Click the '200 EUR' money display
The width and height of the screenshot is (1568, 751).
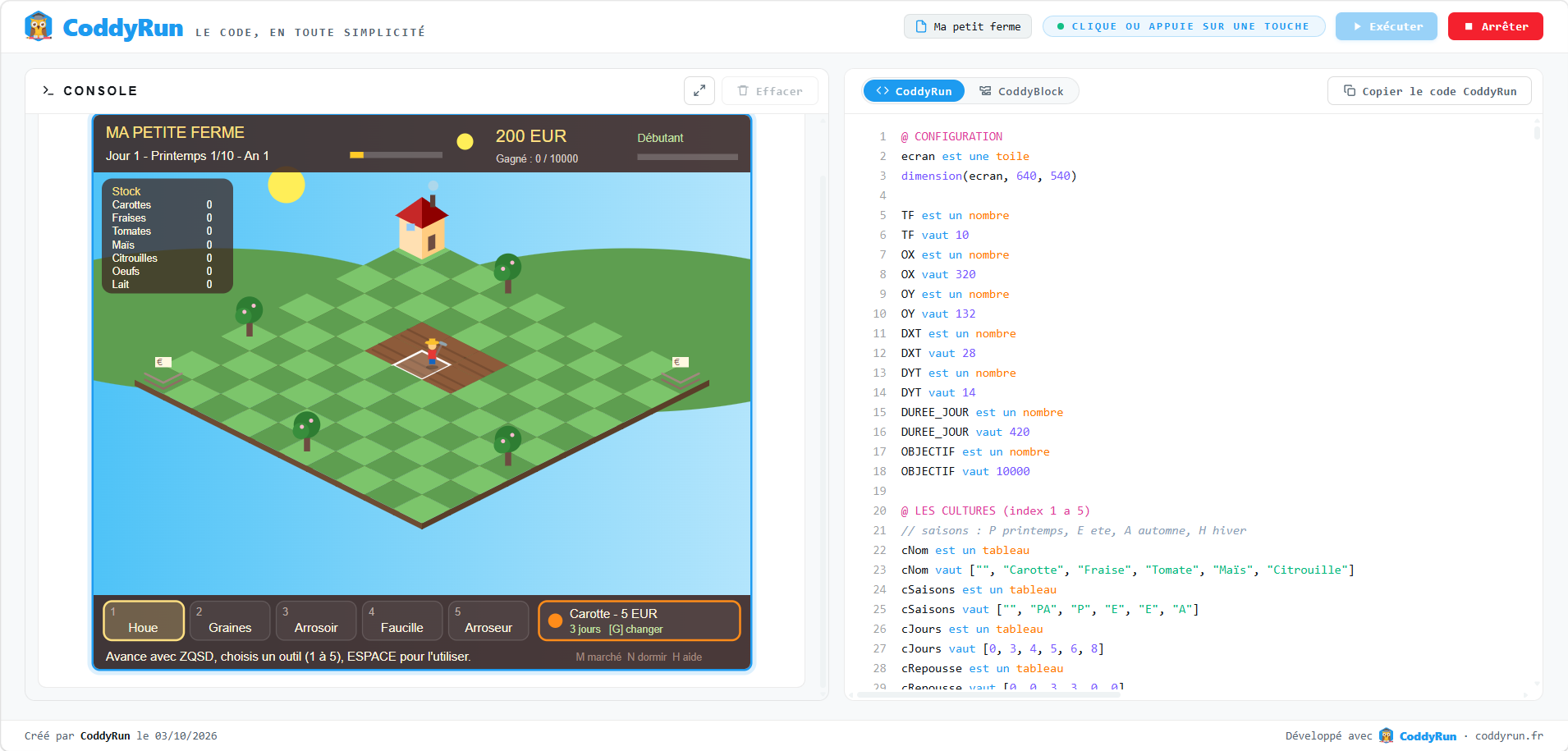click(x=531, y=136)
